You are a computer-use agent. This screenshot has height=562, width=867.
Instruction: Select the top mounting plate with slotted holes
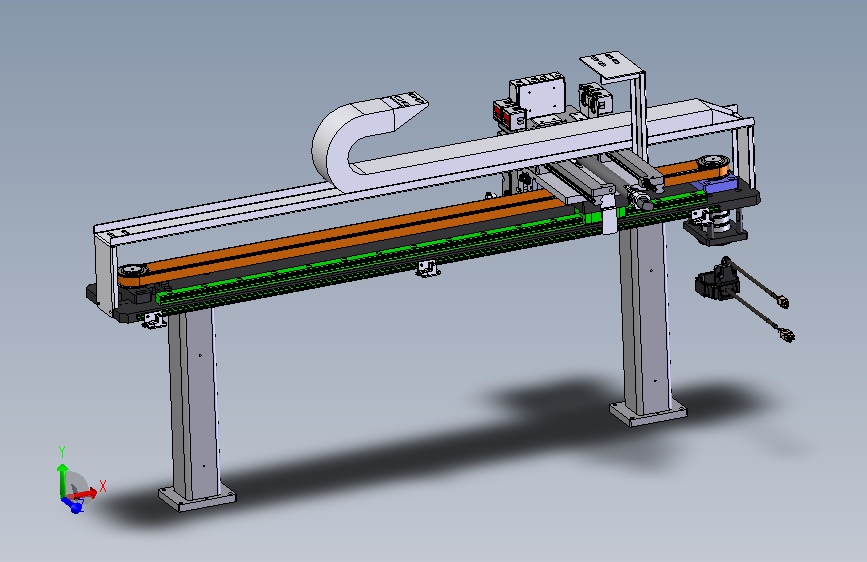coord(612,66)
